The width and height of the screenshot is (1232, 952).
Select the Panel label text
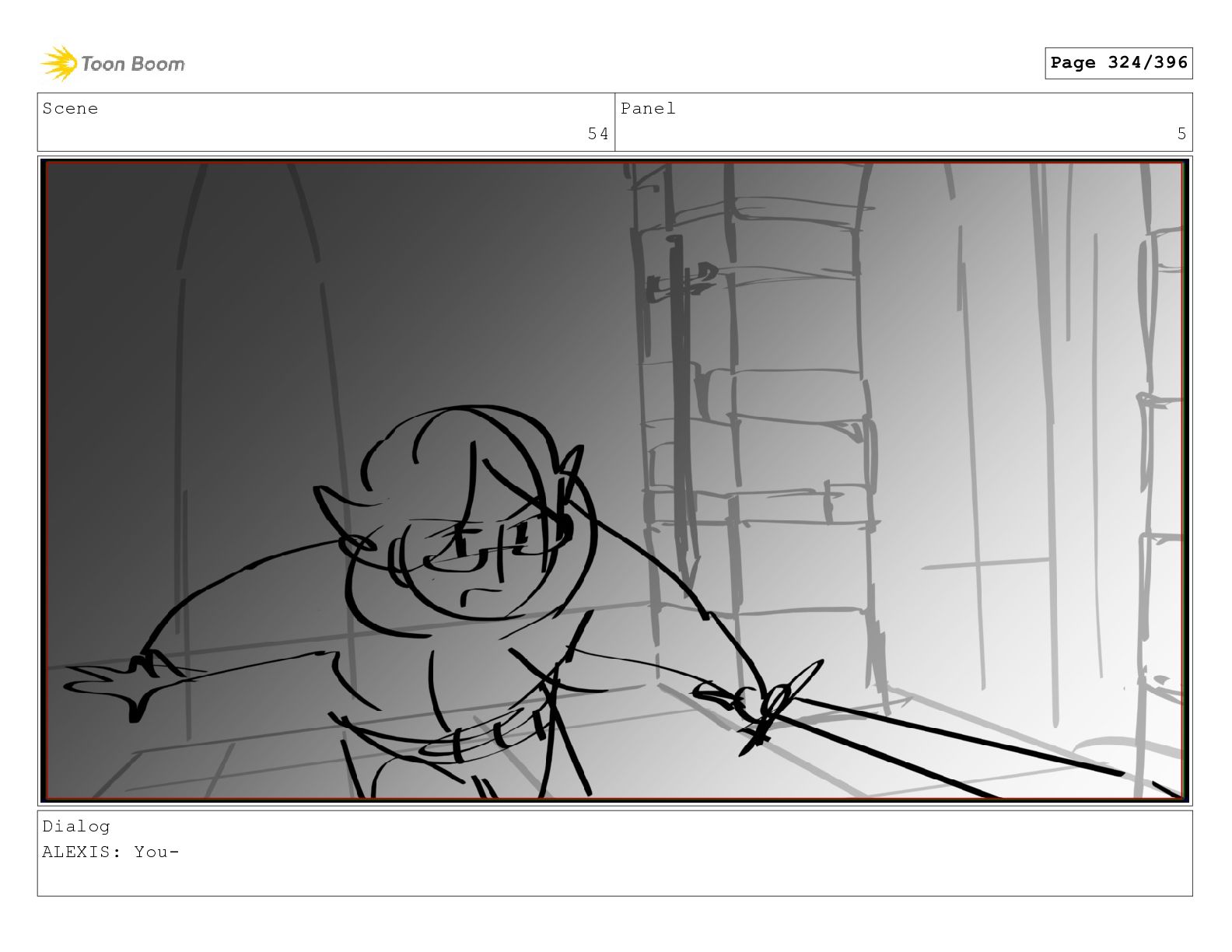648,109
